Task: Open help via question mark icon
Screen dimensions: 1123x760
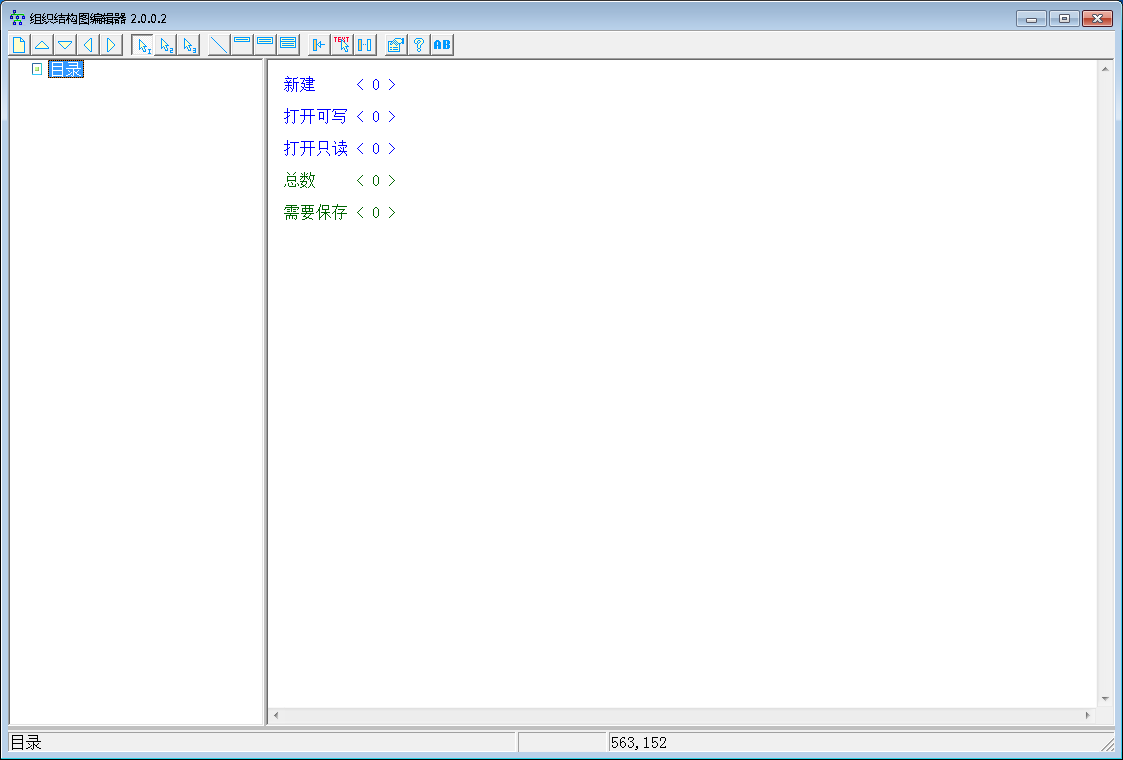Action: point(419,45)
